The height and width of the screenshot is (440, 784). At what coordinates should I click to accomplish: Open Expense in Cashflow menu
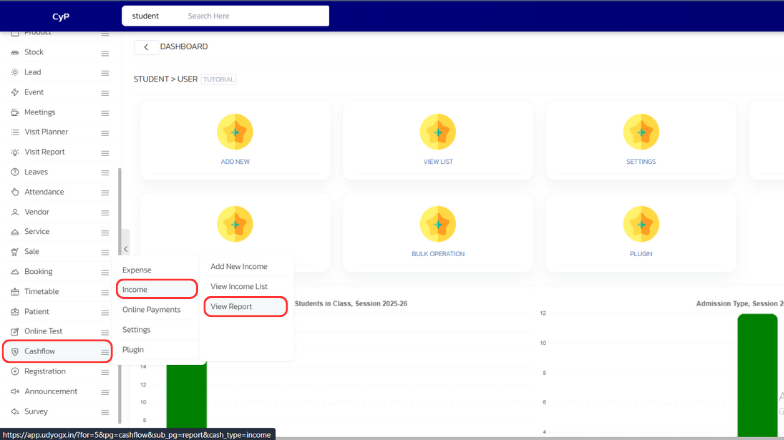click(137, 270)
